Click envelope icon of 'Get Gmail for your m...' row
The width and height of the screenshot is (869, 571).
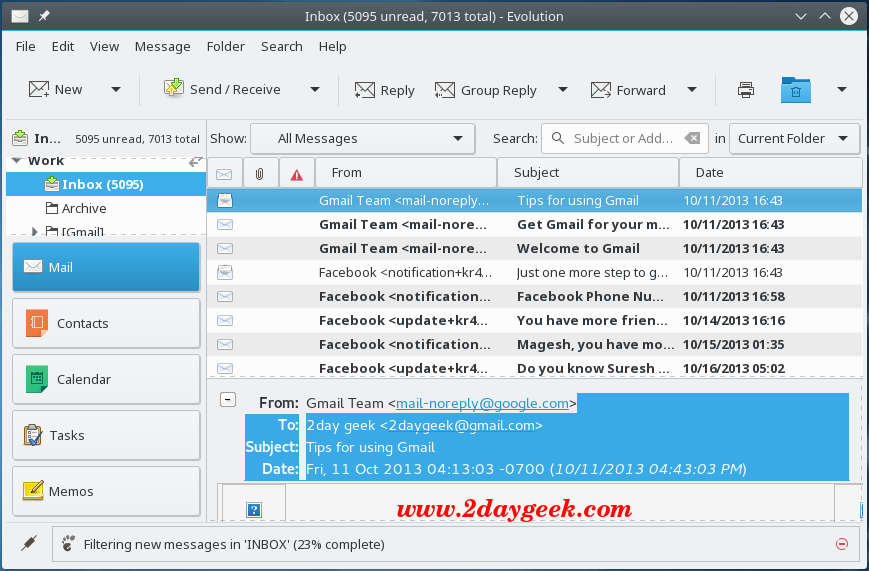pyautogui.click(x=225, y=225)
